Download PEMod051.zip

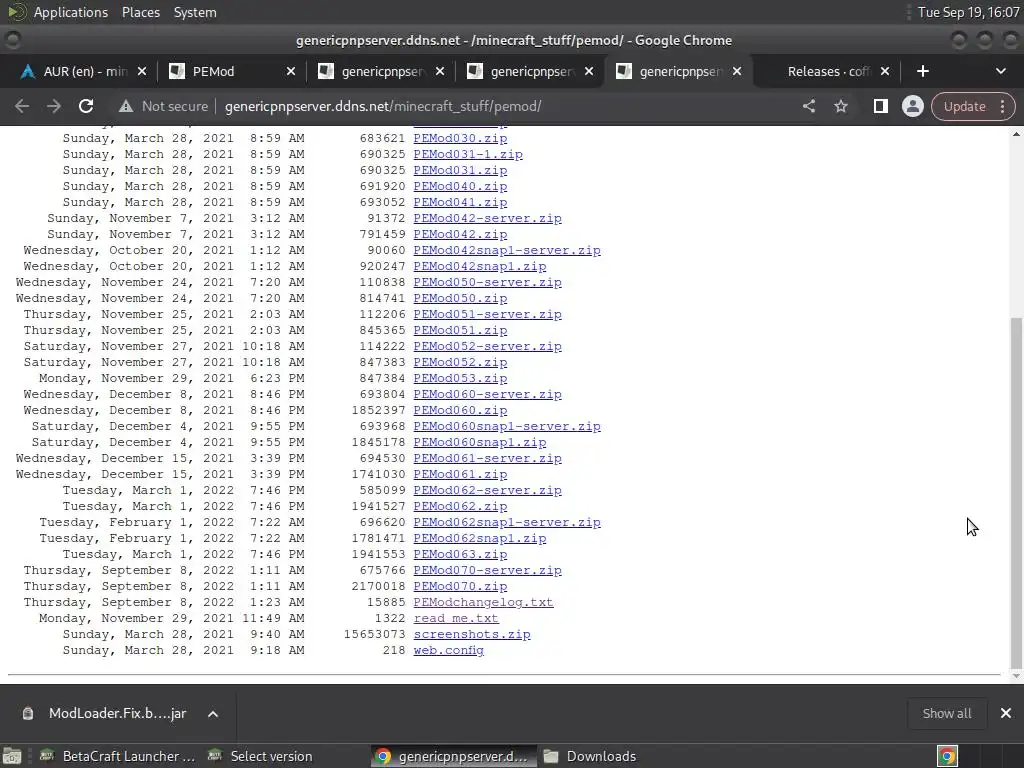click(460, 330)
